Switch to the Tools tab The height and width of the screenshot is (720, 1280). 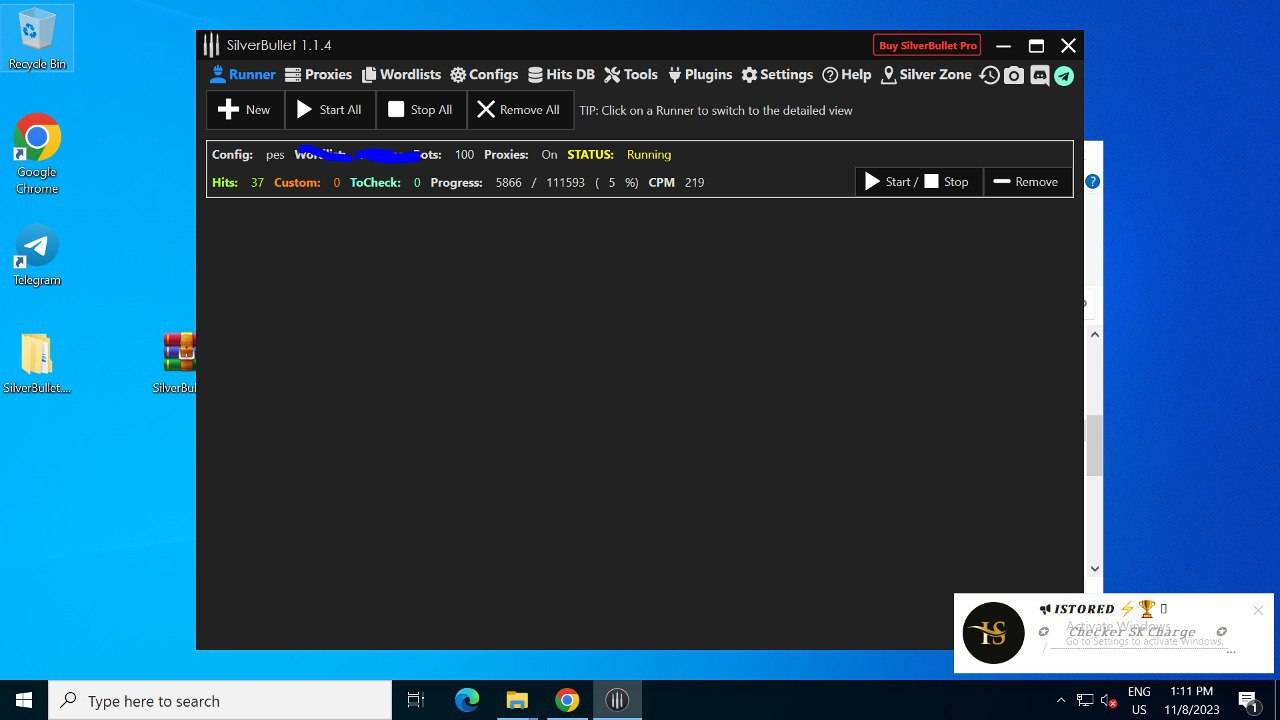tap(631, 75)
